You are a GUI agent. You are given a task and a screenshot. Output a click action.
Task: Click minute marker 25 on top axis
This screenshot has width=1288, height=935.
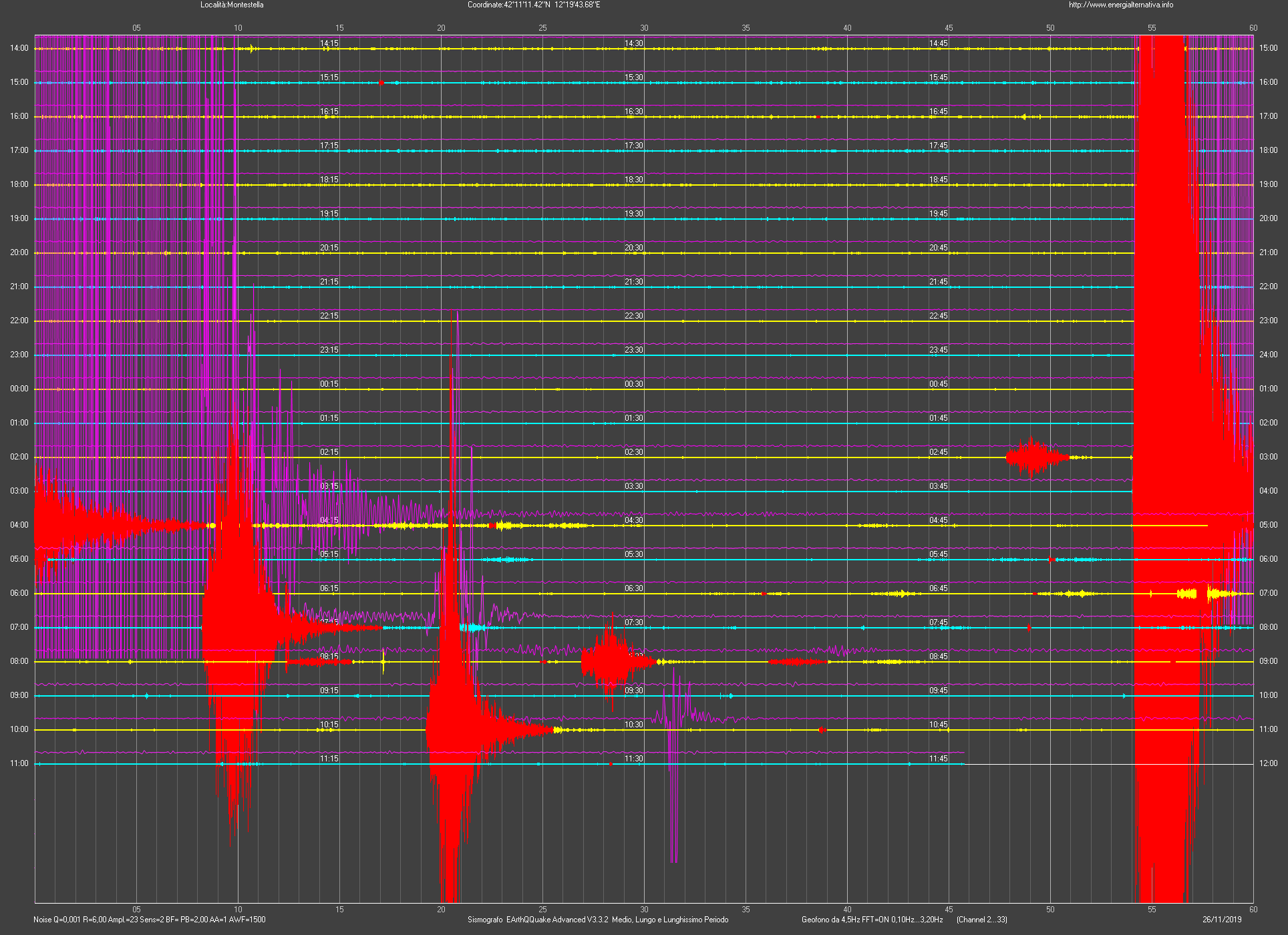(542, 28)
